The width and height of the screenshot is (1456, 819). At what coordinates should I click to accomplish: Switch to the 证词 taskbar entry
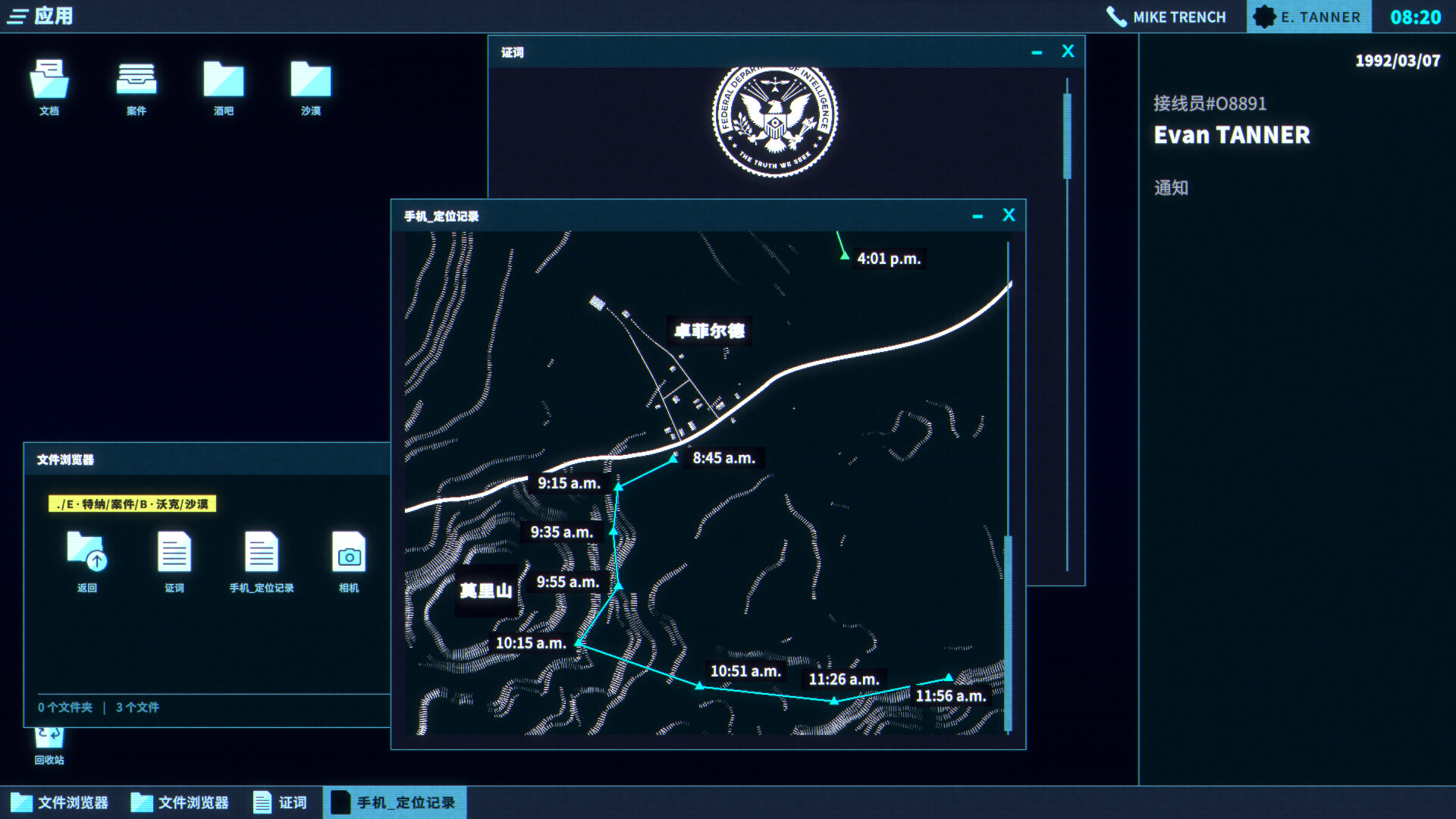click(282, 802)
